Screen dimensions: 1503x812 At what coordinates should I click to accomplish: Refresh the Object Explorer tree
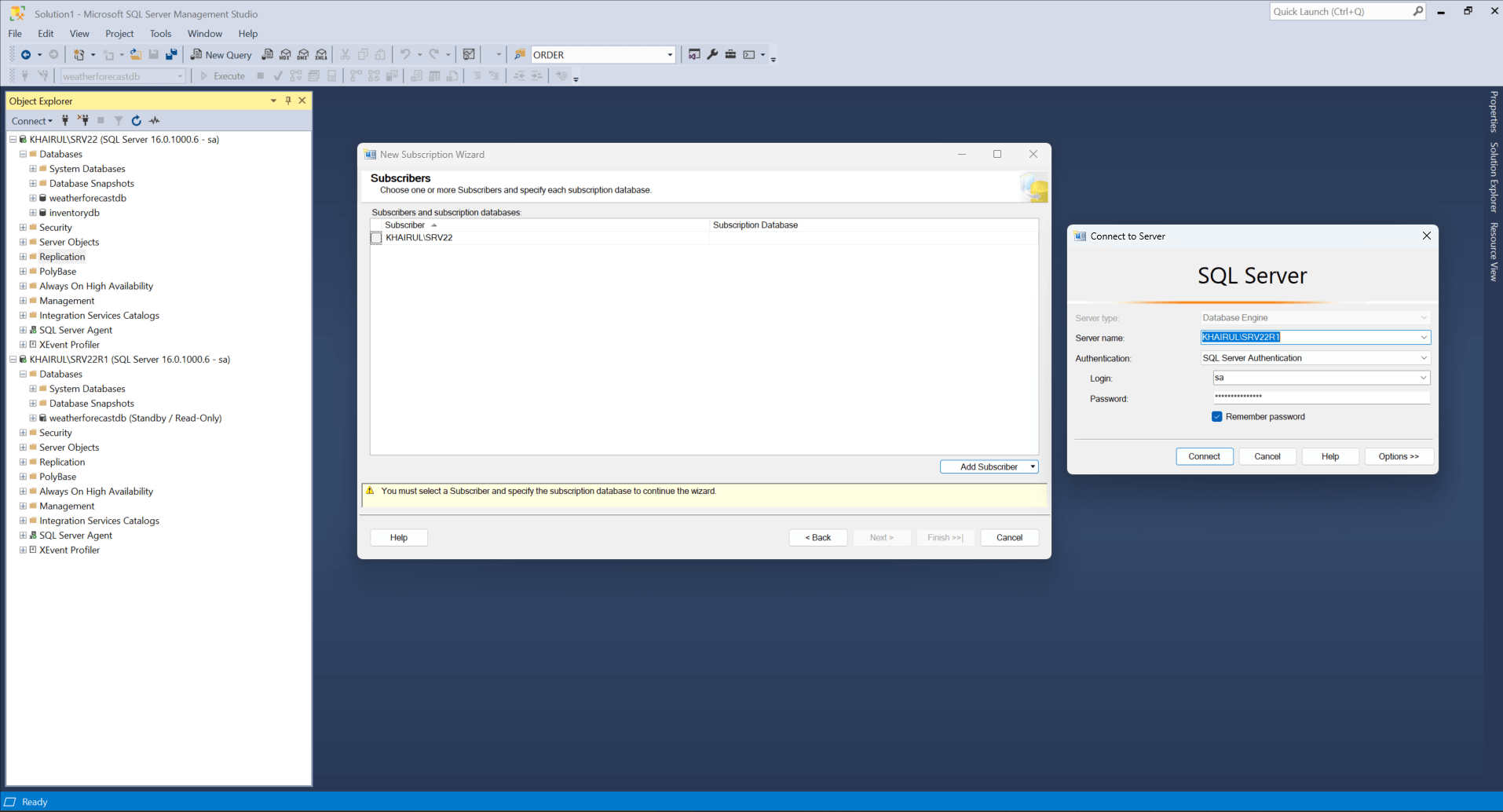[136, 121]
